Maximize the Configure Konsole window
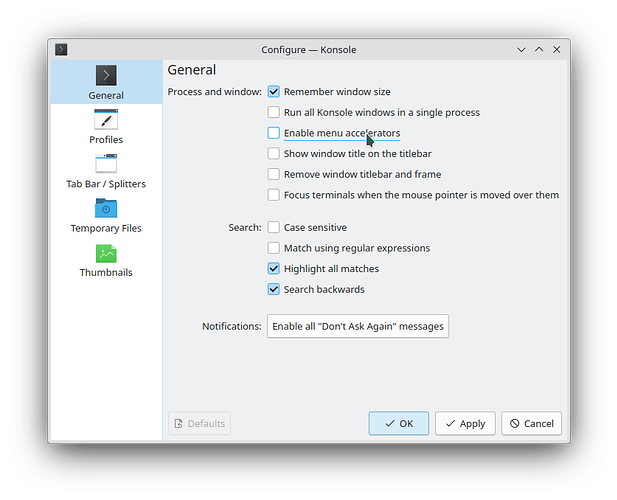 (539, 50)
